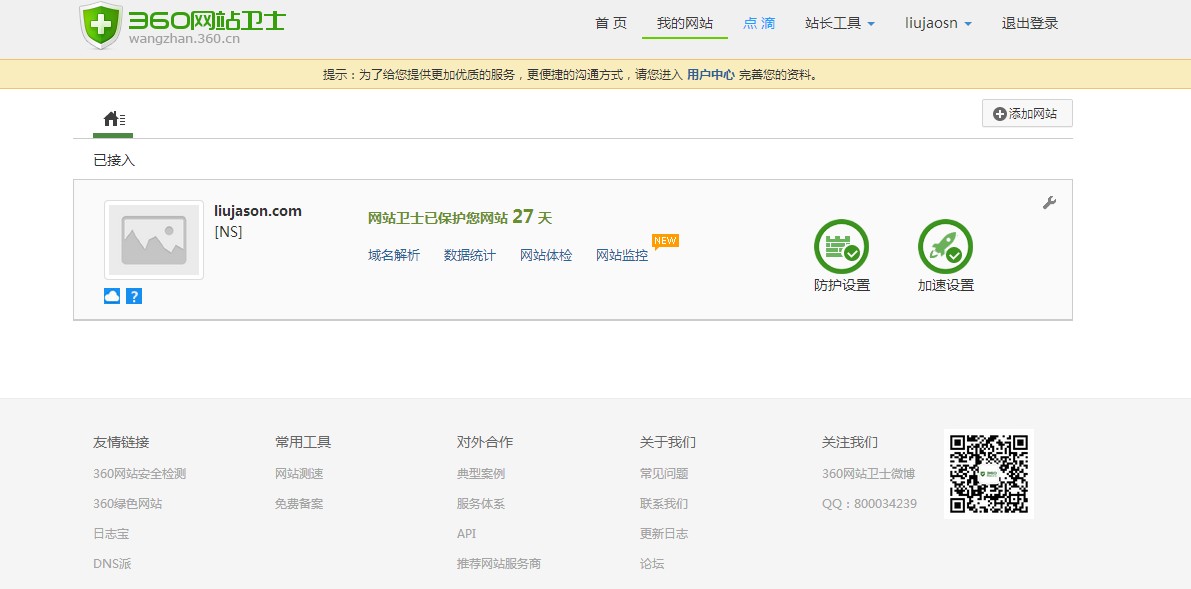Open 更新日志 footer link

click(x=664, y=534)
